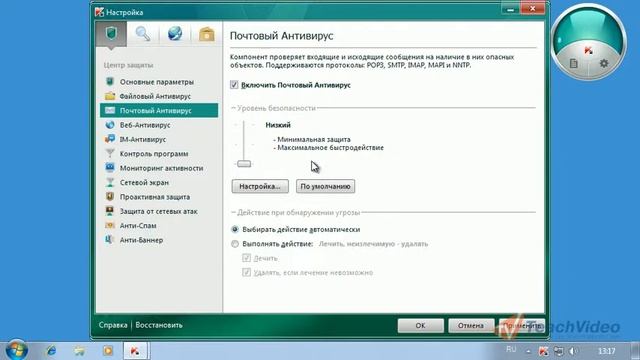Confirm with the OK button

[x=420, y=325]
